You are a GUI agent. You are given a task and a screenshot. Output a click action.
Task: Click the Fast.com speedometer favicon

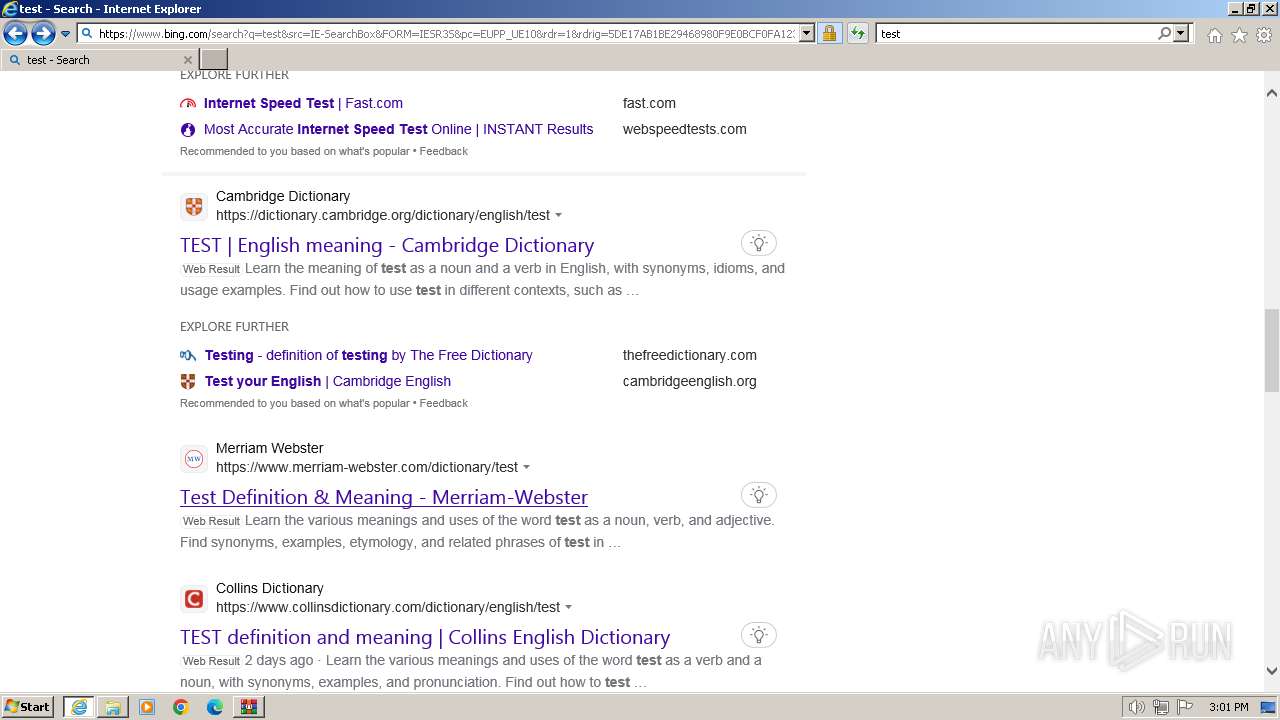coord(188,103)
